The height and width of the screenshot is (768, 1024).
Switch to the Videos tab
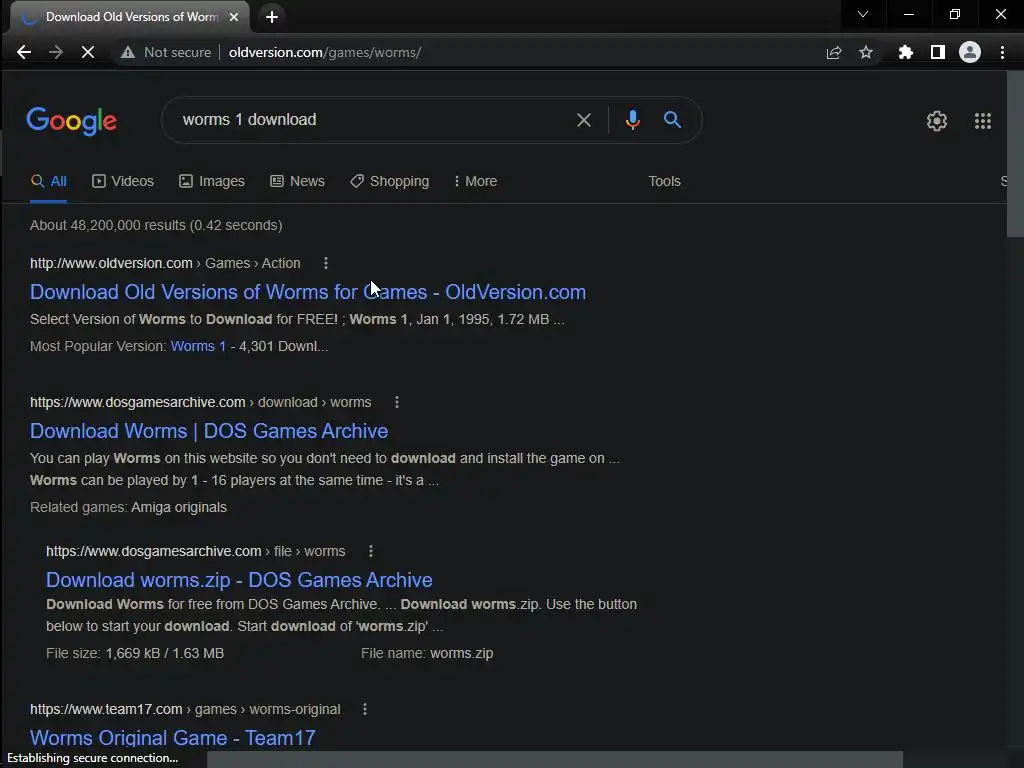point(123,182)
